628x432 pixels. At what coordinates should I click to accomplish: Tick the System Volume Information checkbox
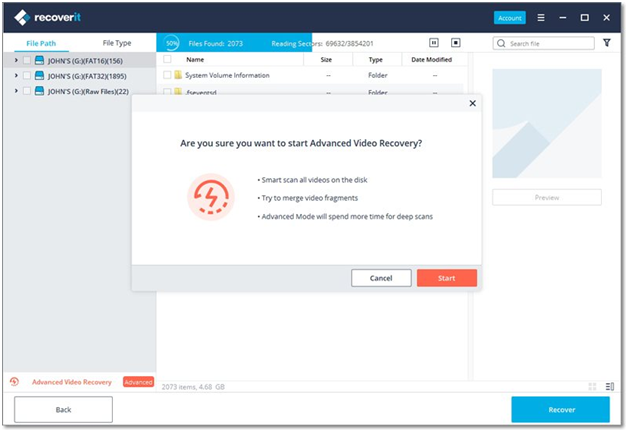168,75
